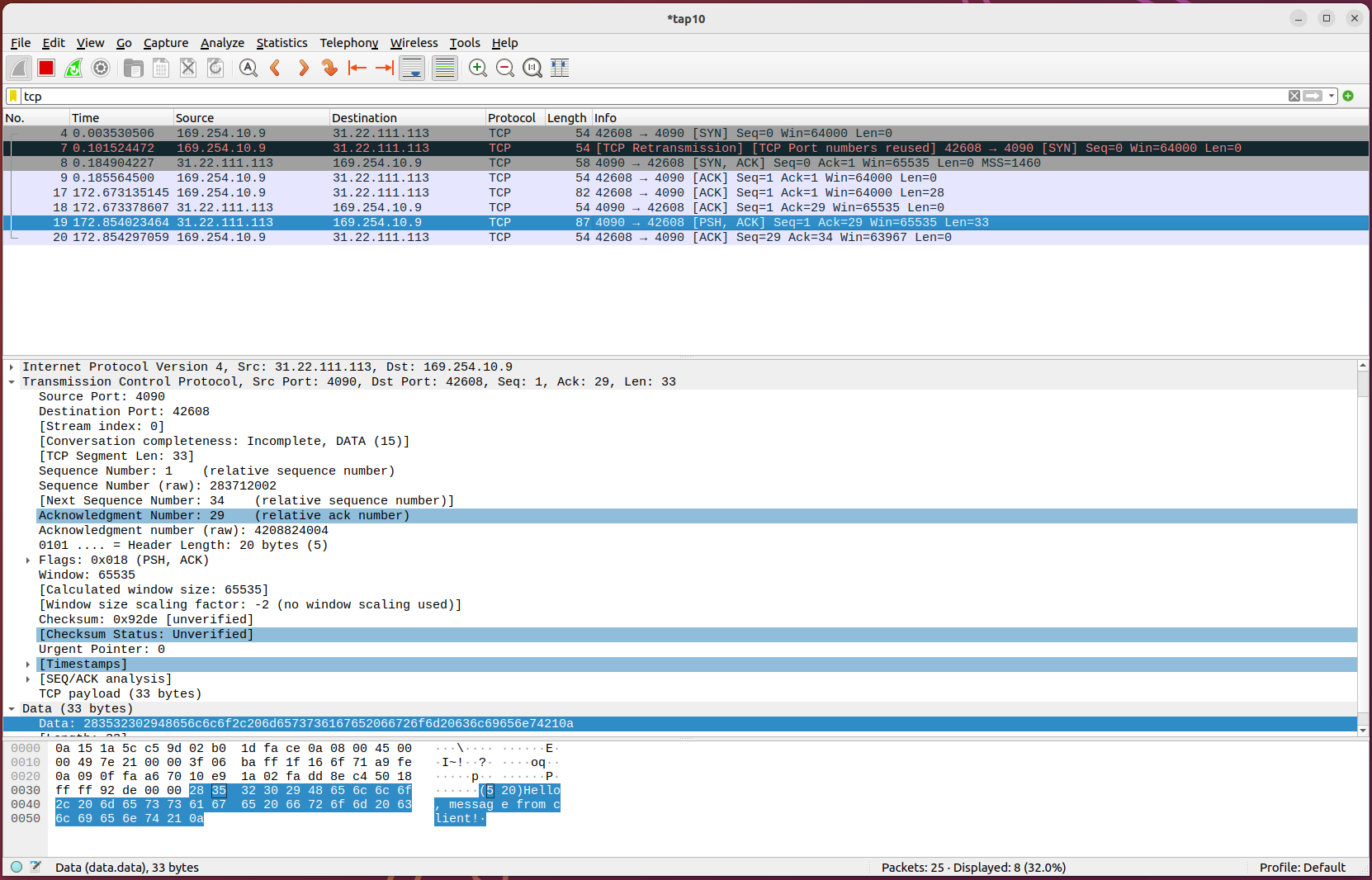Jump to the last packet icon
The height and width of the screenshot is (880, 1372).
tap(385, 68)
